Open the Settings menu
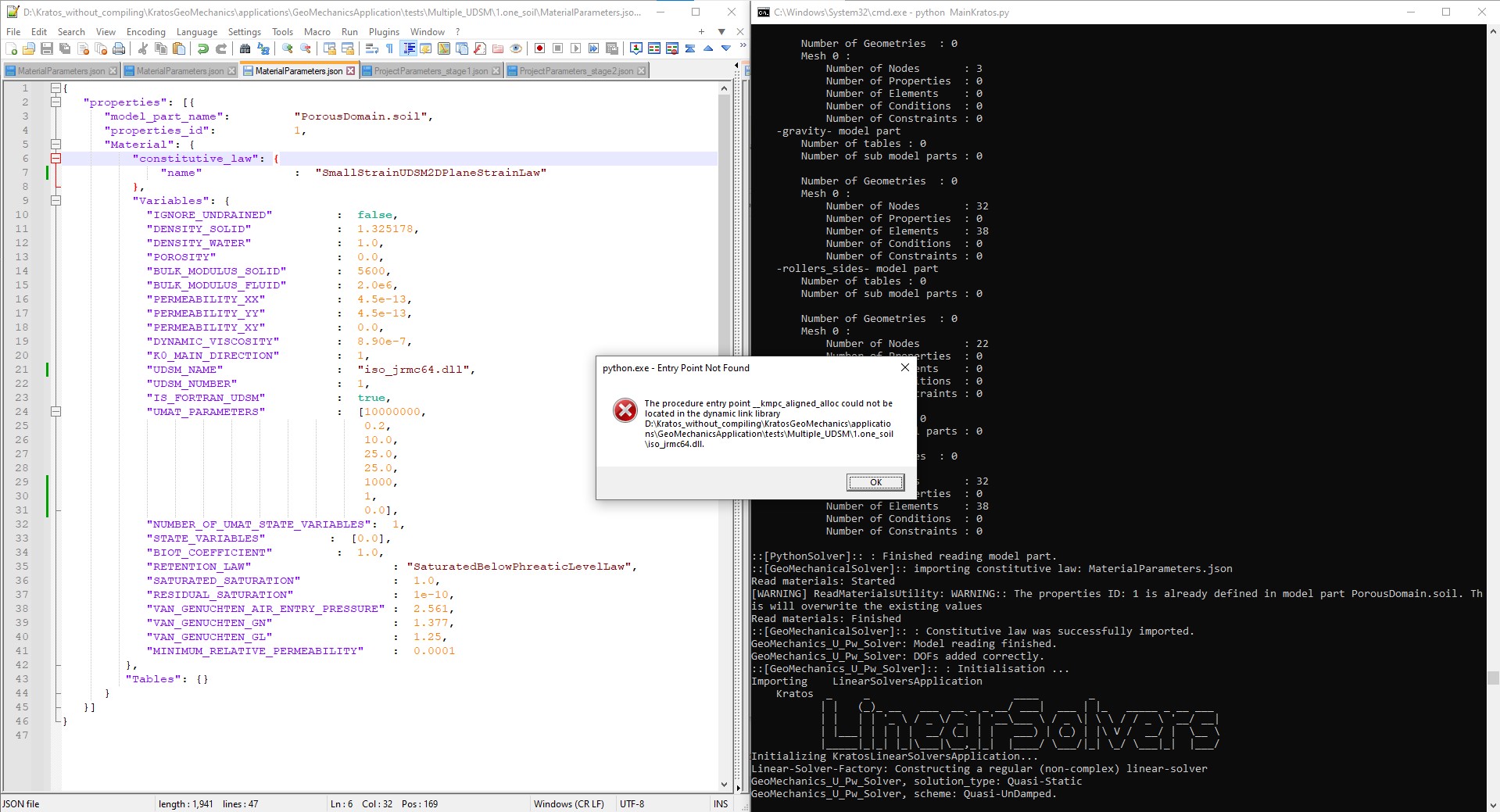The height and width of the screenshot is (812, 1500). click(245, 32)
